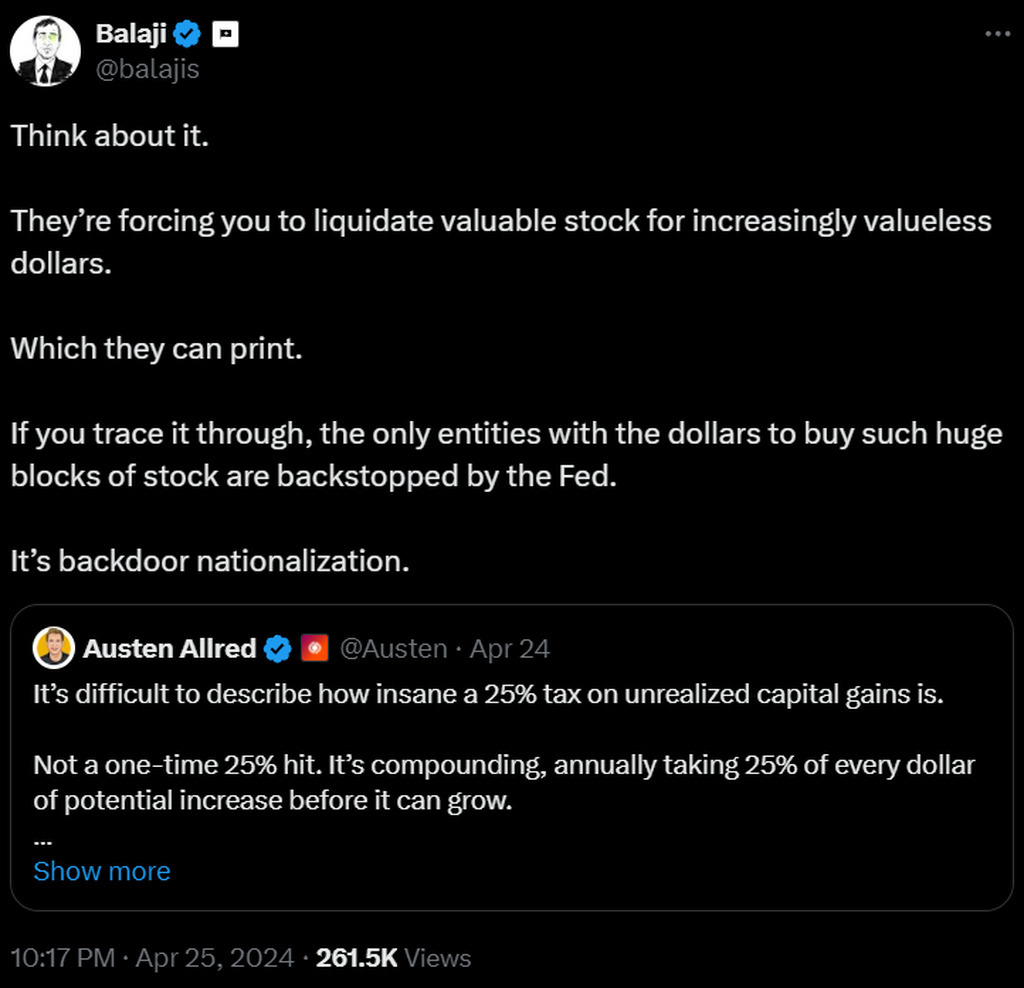1024x988 pixels.
Task: Click the red affiliation badge beside Austen
Action: coord(314,649)
